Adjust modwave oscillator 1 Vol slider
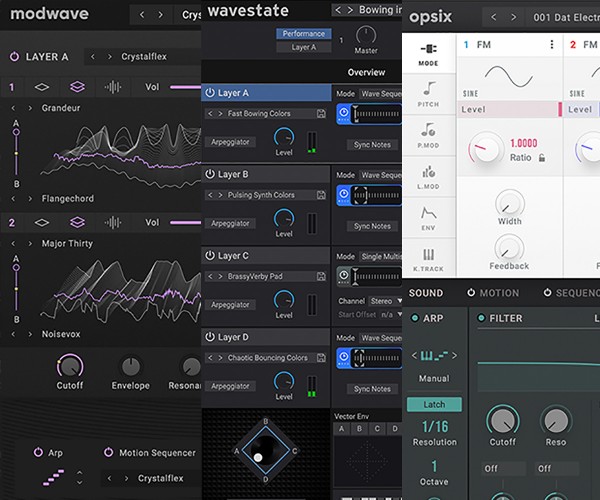Image resolution: width=600 pixels, height=500 pixels. click(186, 87)
